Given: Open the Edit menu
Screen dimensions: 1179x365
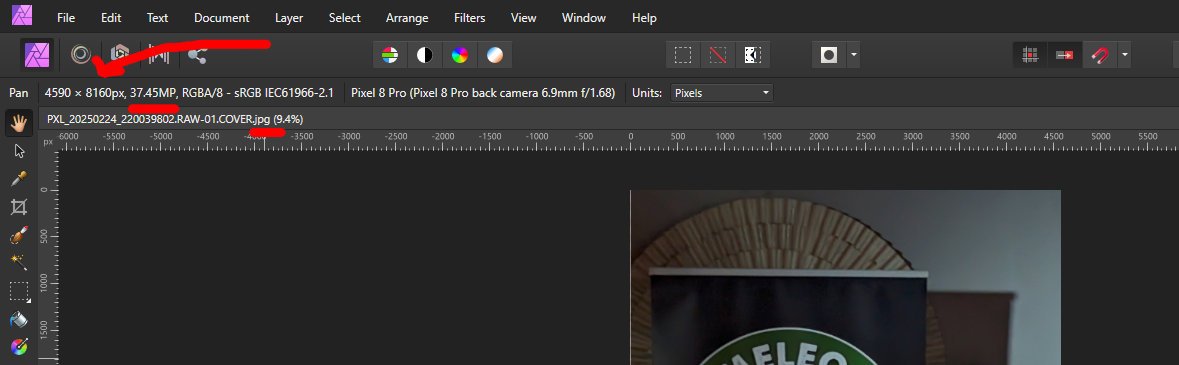Looking at the screenshot, I should [111, 17].
